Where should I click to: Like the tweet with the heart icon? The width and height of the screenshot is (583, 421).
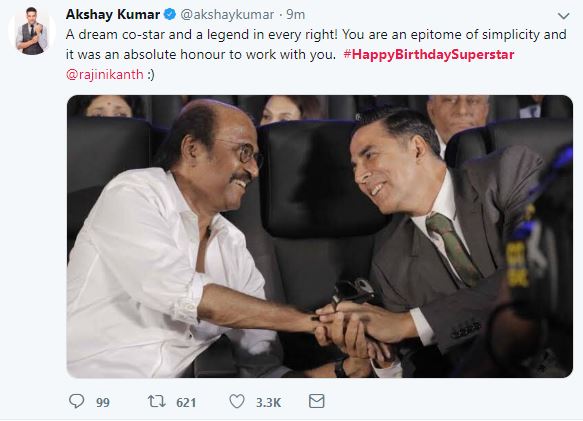tap(237, 401)
